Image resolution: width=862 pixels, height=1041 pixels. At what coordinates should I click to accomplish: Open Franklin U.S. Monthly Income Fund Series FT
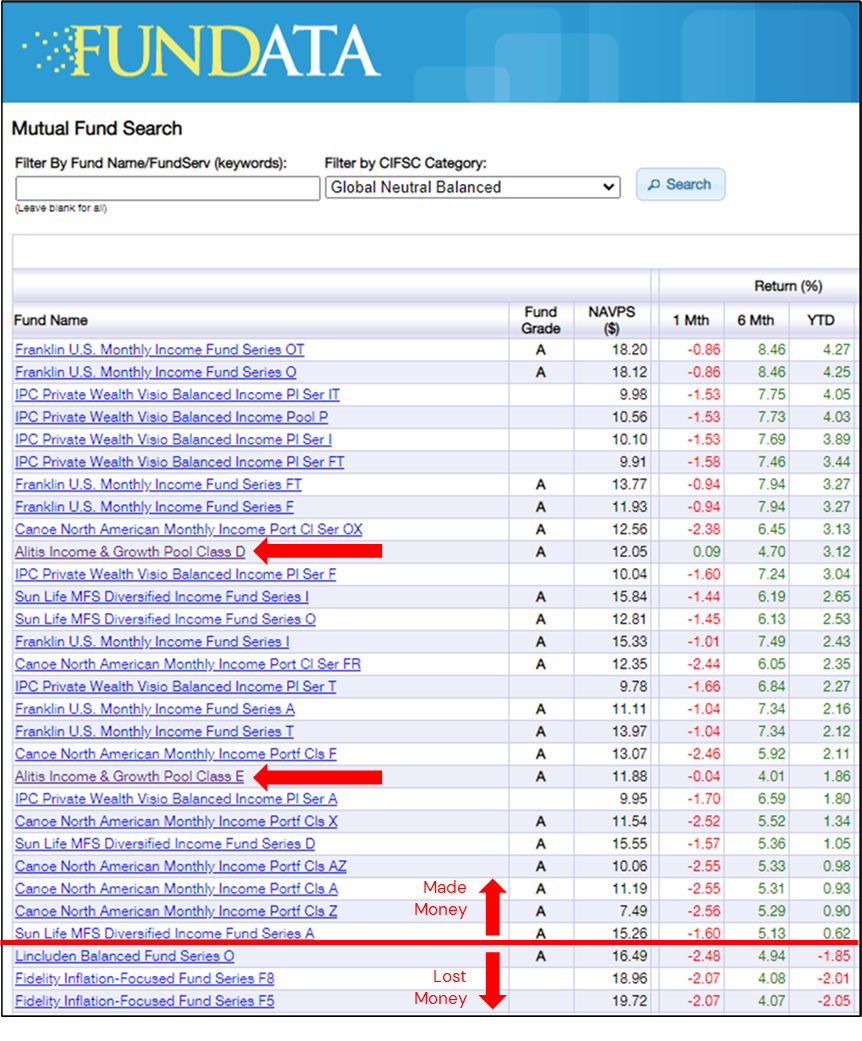[158, 485]
